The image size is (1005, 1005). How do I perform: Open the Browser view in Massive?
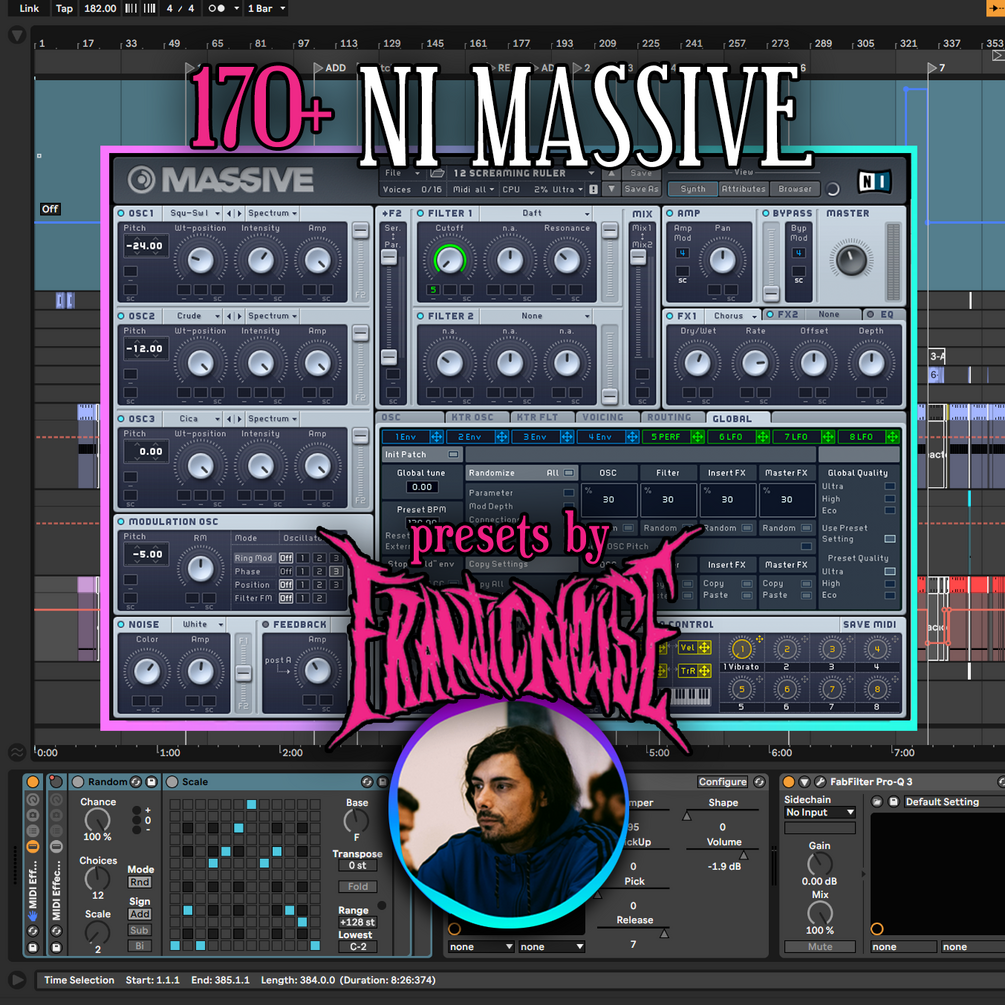coord(795,189)
